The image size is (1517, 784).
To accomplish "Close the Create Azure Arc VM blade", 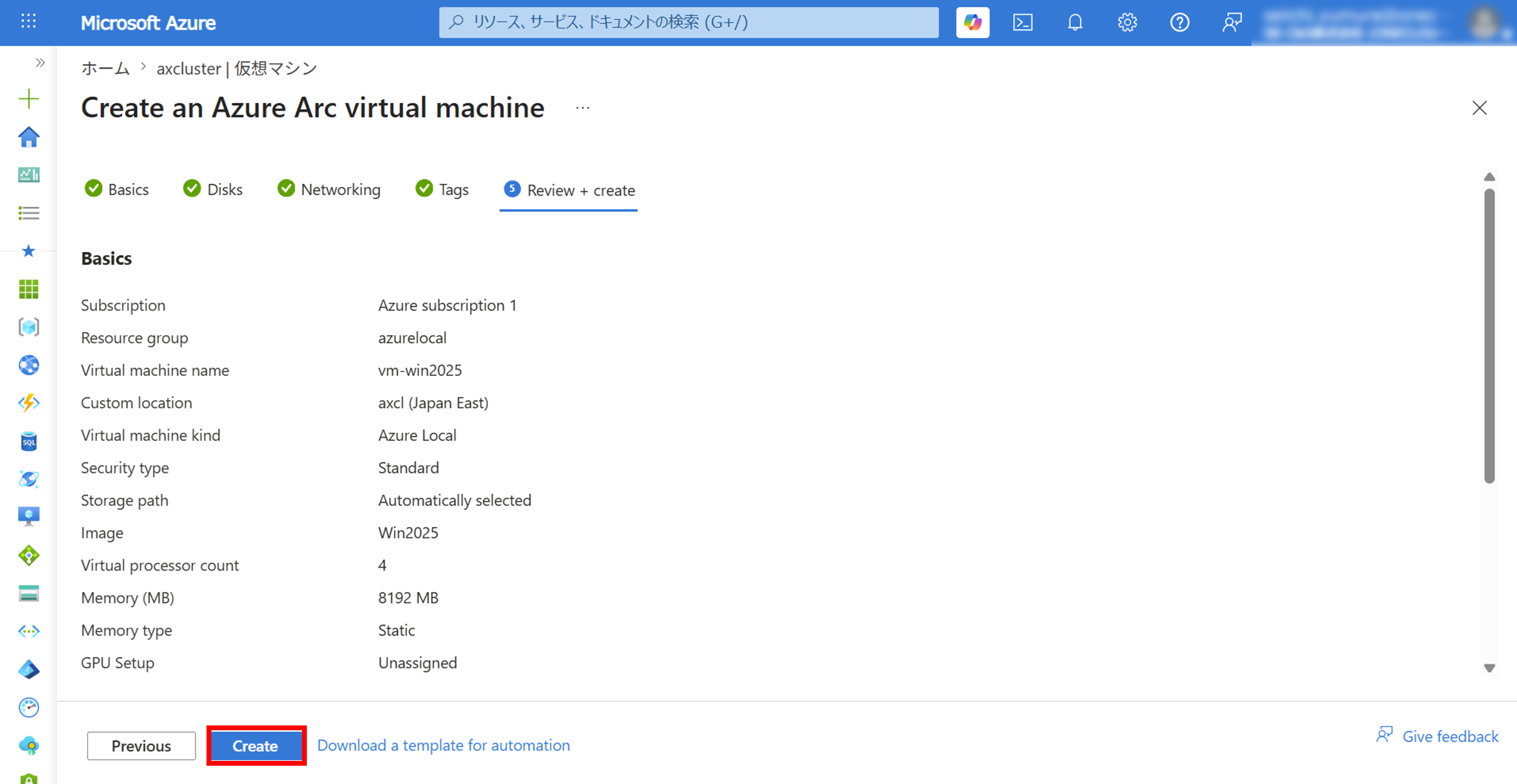I will [1479, 108].
